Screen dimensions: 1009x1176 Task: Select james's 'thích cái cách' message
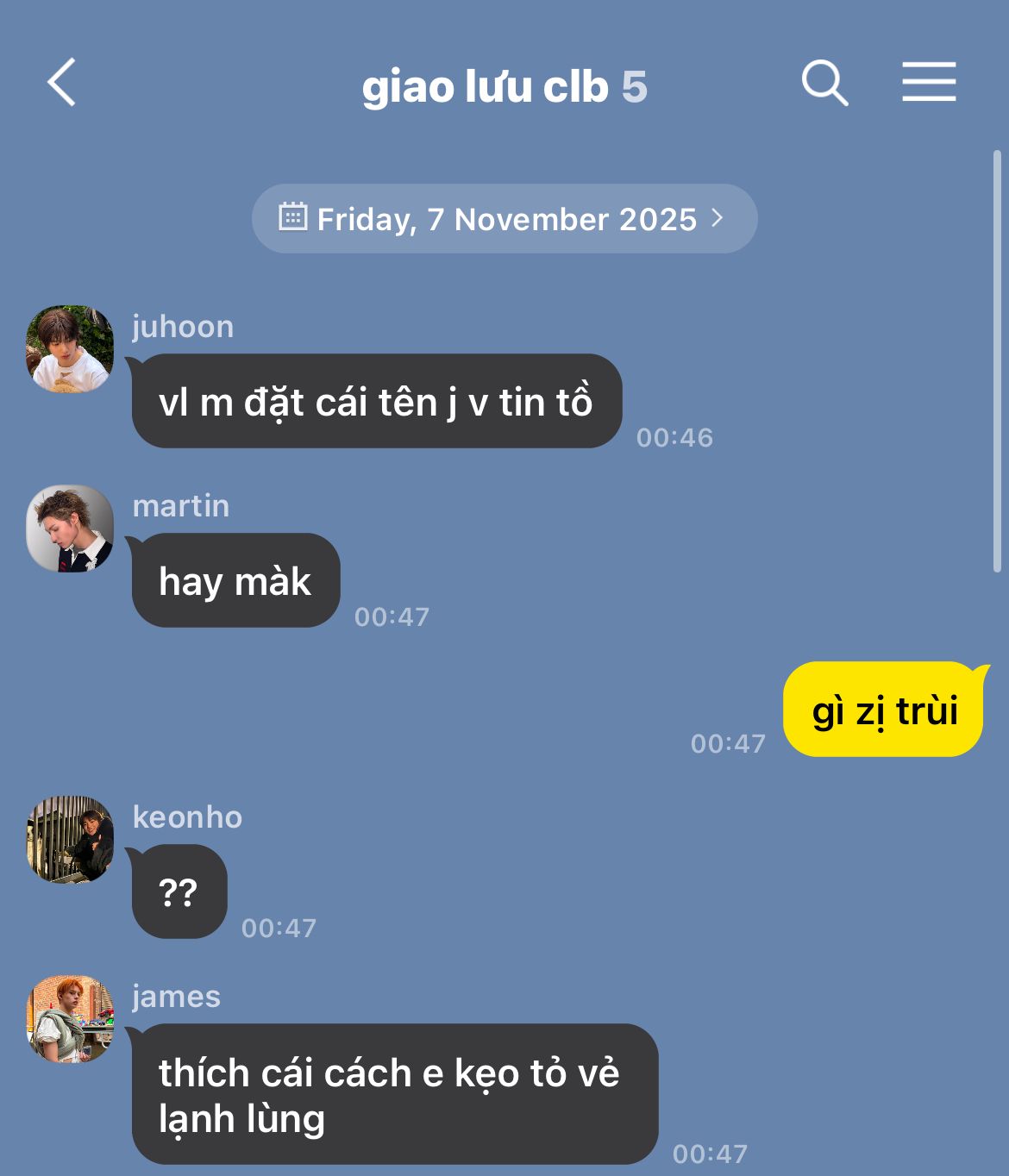click(x=394, y=1094)
